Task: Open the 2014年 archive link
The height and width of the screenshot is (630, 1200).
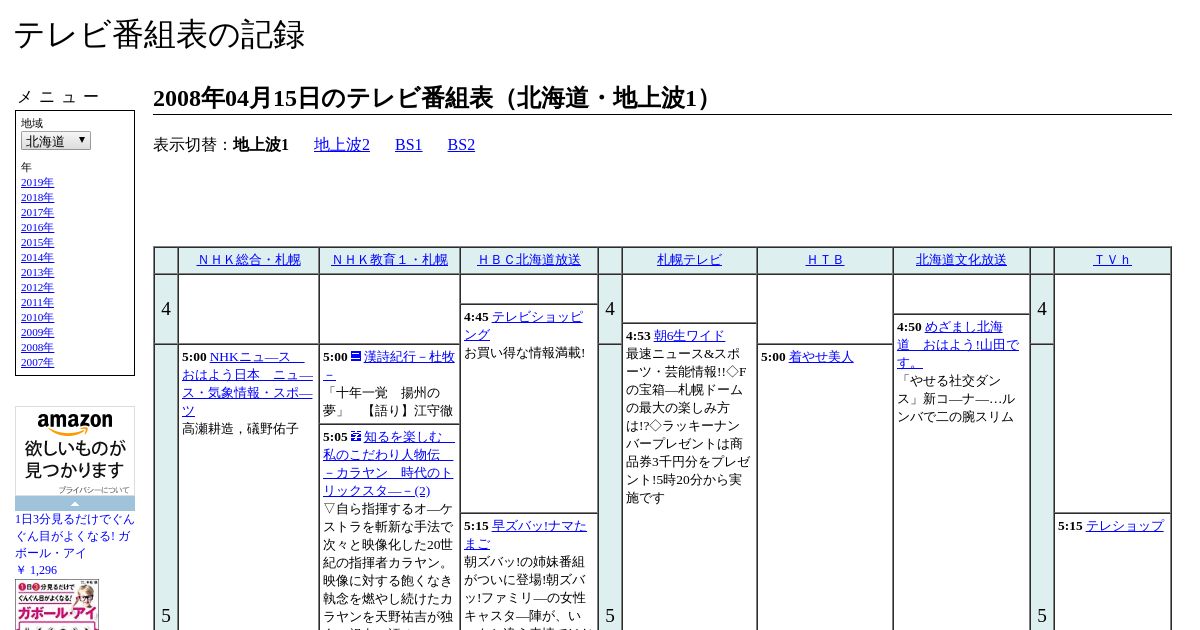Action: point(37,257)
